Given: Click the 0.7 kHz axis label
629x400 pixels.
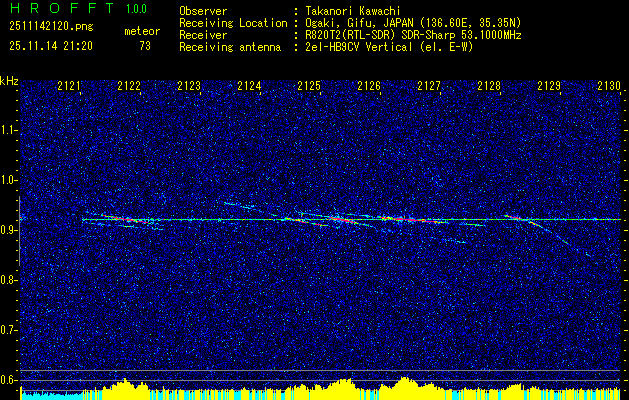Looking at the screenshot, I should click(9, 330).
